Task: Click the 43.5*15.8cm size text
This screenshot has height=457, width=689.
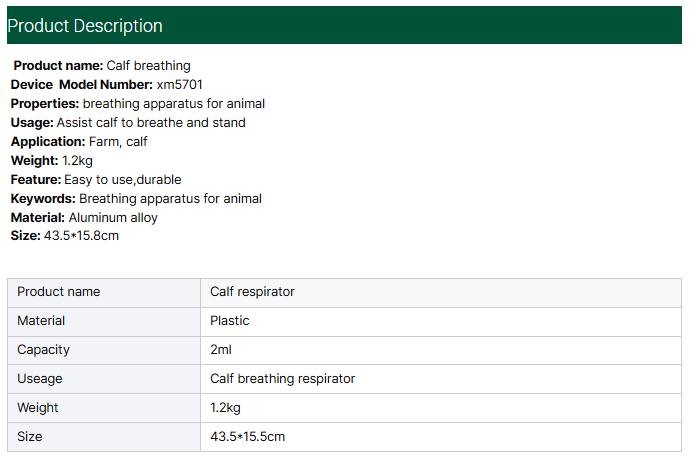Action: (x=82, y=236)
